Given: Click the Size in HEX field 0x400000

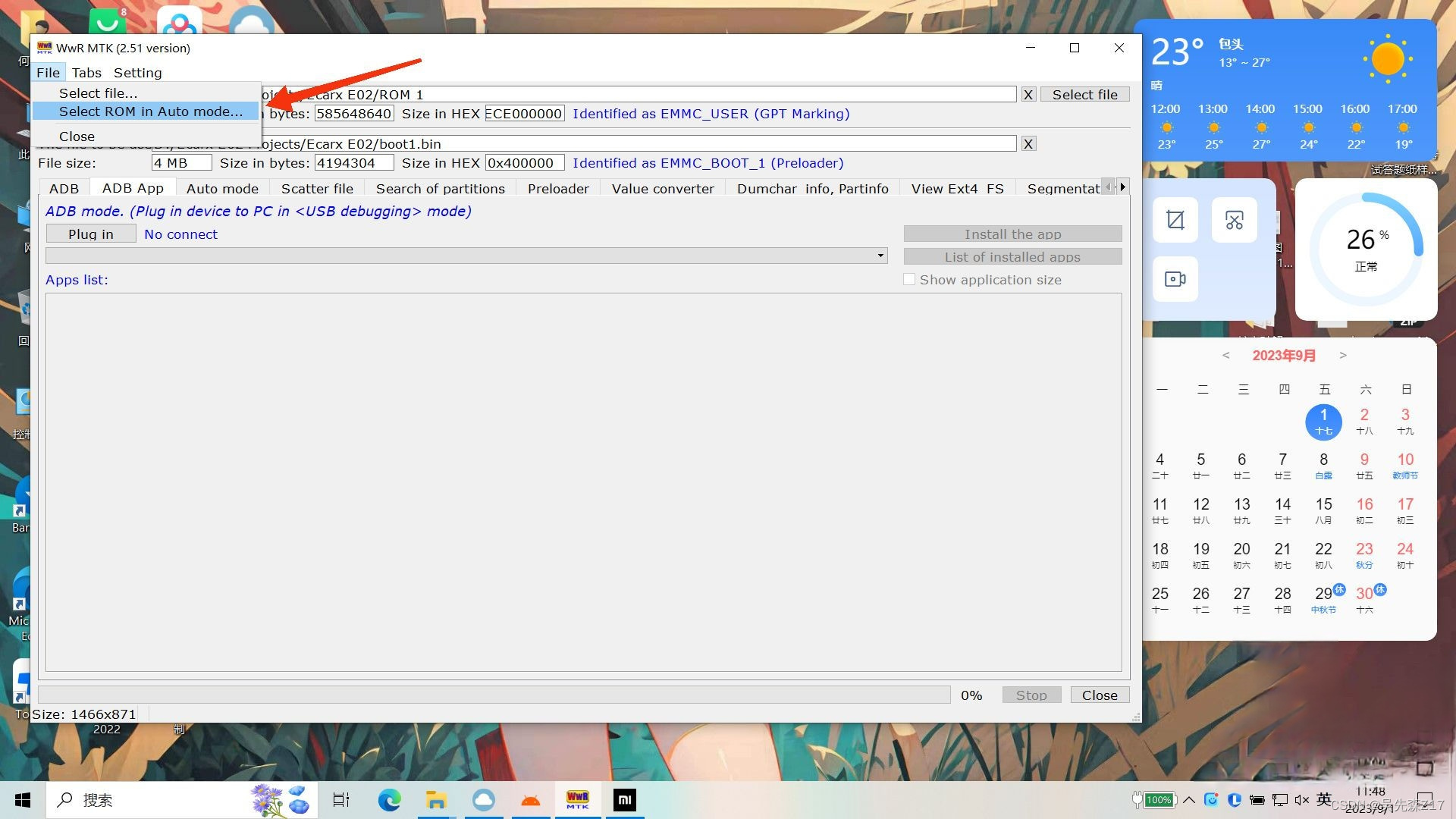Looking at the screenshot, I should pyautogui.click(x=524, y=163).
